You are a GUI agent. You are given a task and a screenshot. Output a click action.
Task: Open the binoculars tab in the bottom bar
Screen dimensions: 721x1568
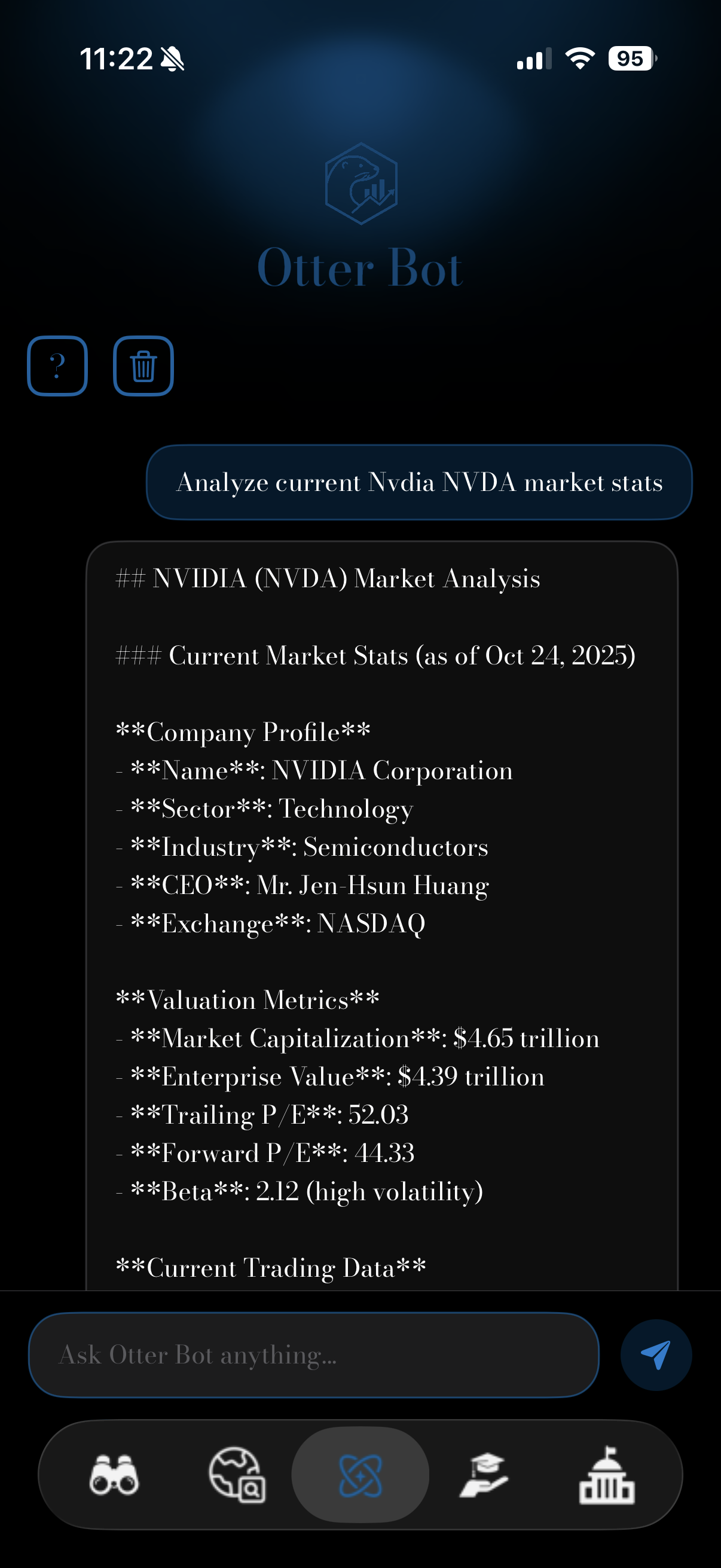pos(114,1474)
